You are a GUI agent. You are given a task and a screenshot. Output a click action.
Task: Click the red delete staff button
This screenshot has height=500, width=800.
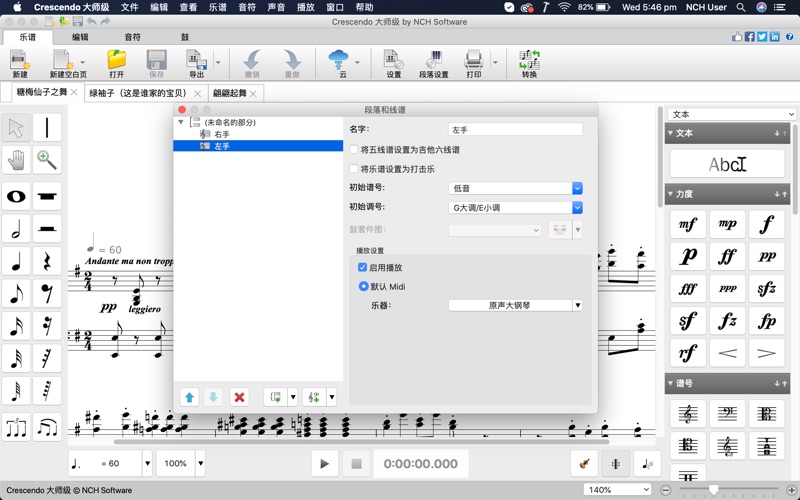(x=239, y=397)
